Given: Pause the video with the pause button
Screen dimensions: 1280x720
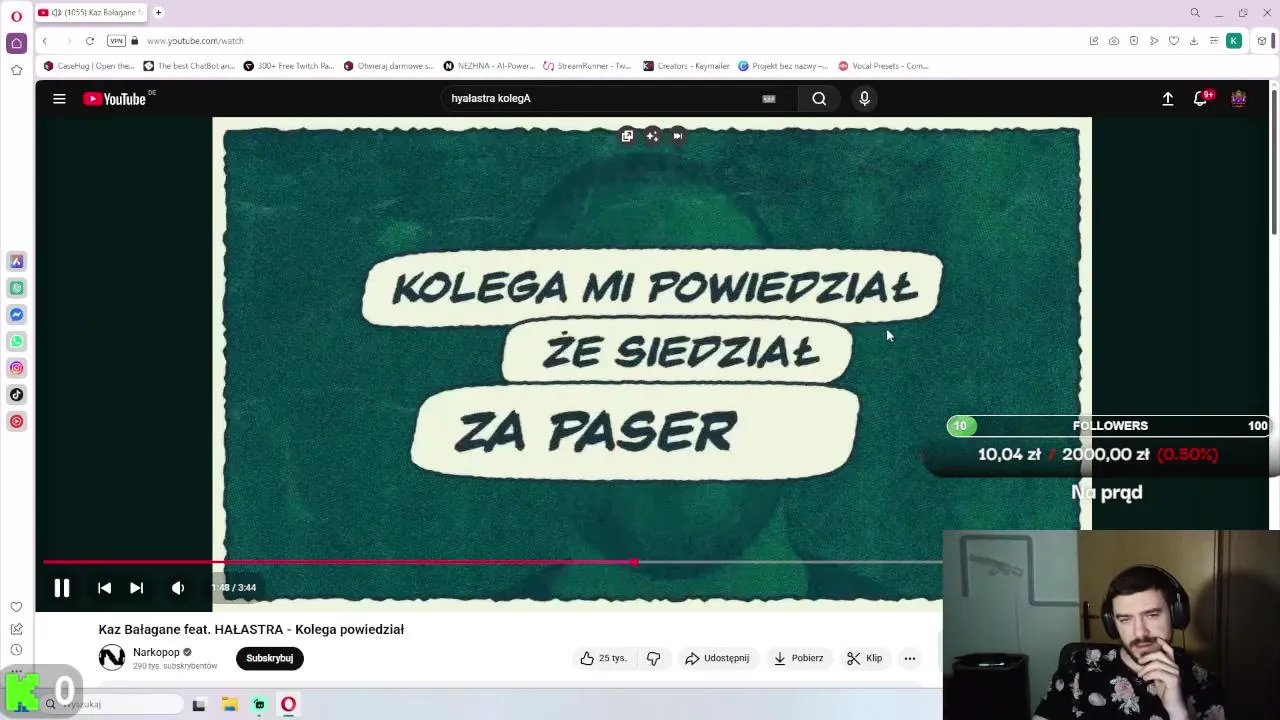Looking at the screenshot, I should [61, 588].
